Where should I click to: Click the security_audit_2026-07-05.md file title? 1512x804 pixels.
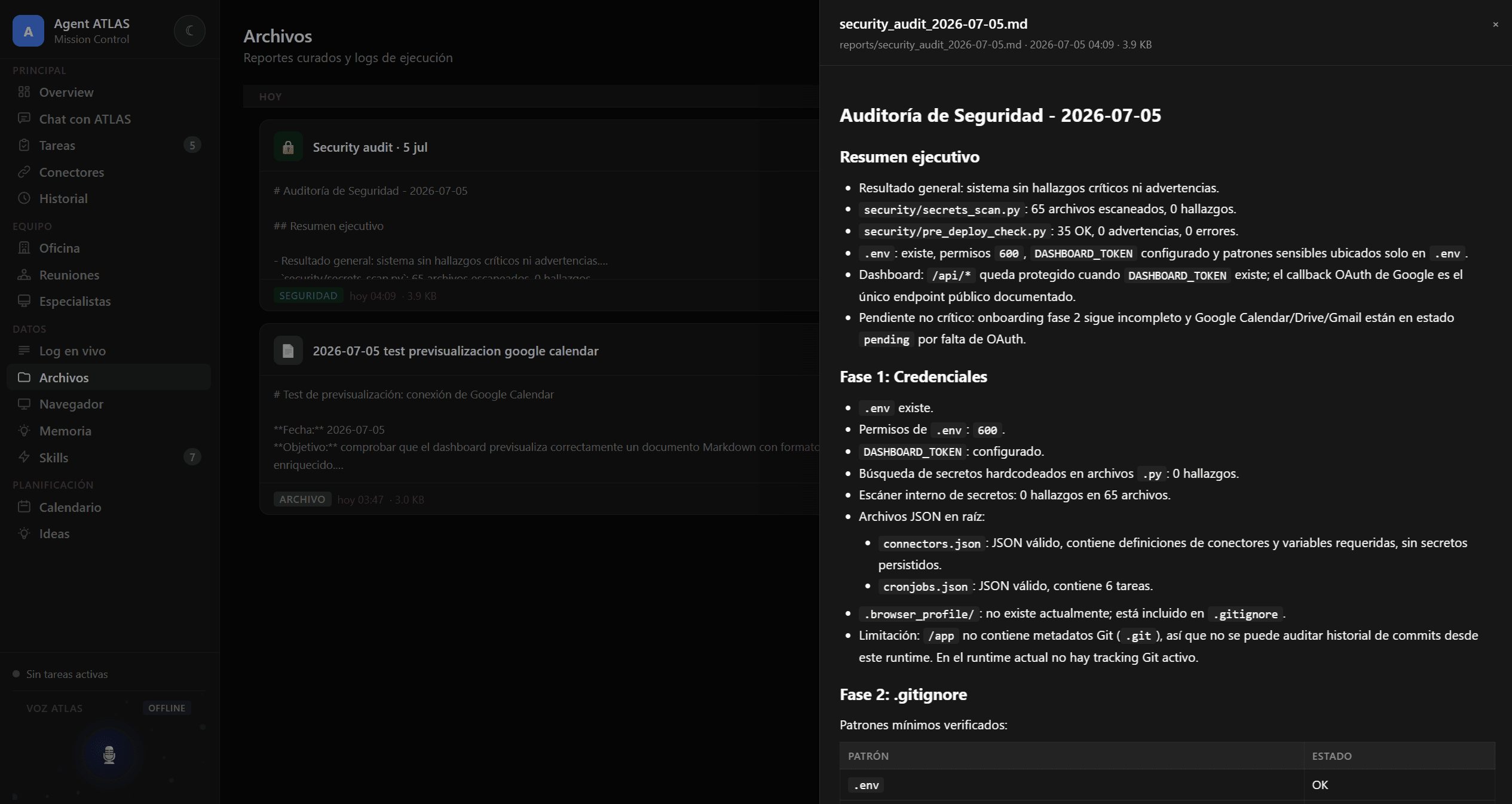tap(933, 24)
